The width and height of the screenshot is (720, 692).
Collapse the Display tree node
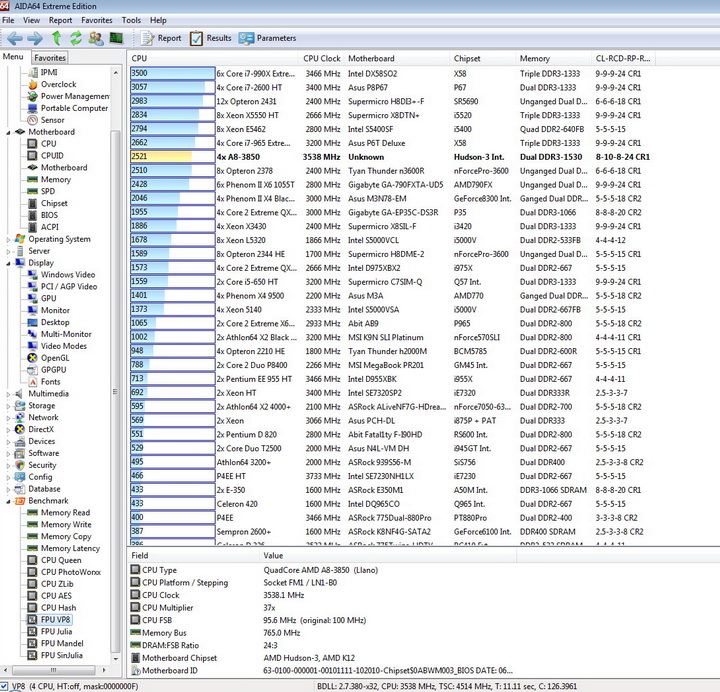[8, 263]
